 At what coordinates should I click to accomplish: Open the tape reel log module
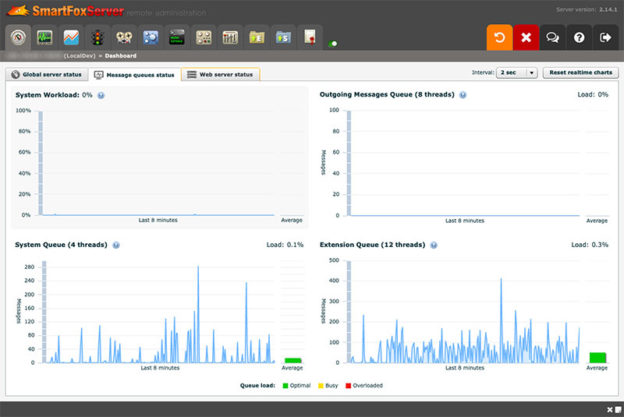[x=124, y=37]
